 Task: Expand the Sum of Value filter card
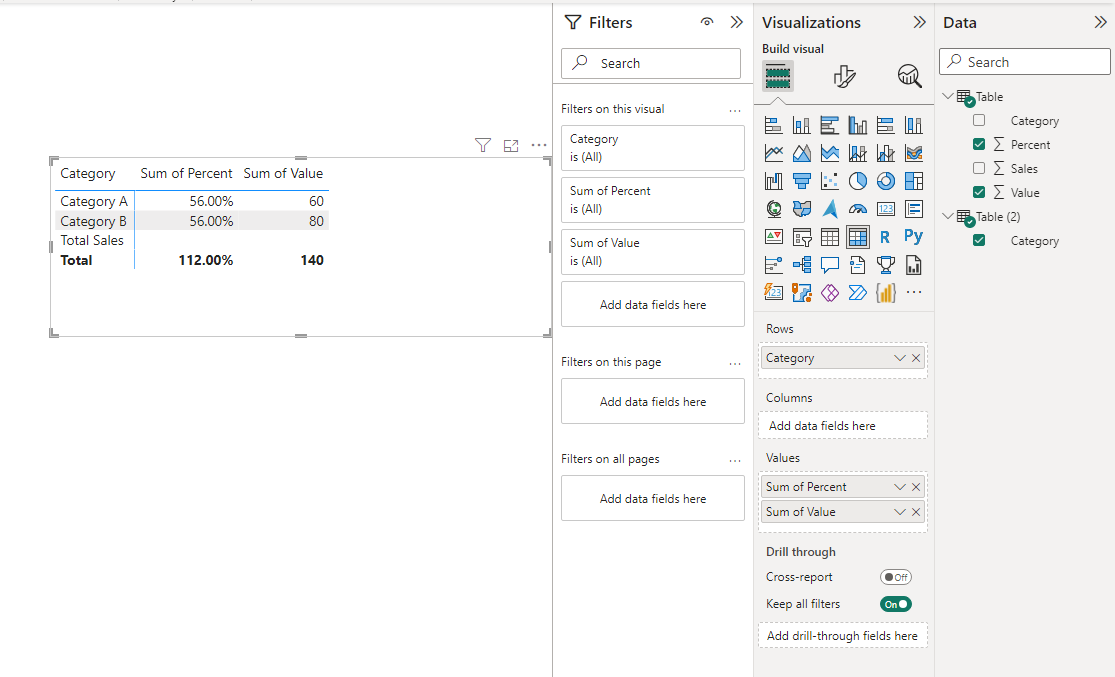click(x=653, y=252)
